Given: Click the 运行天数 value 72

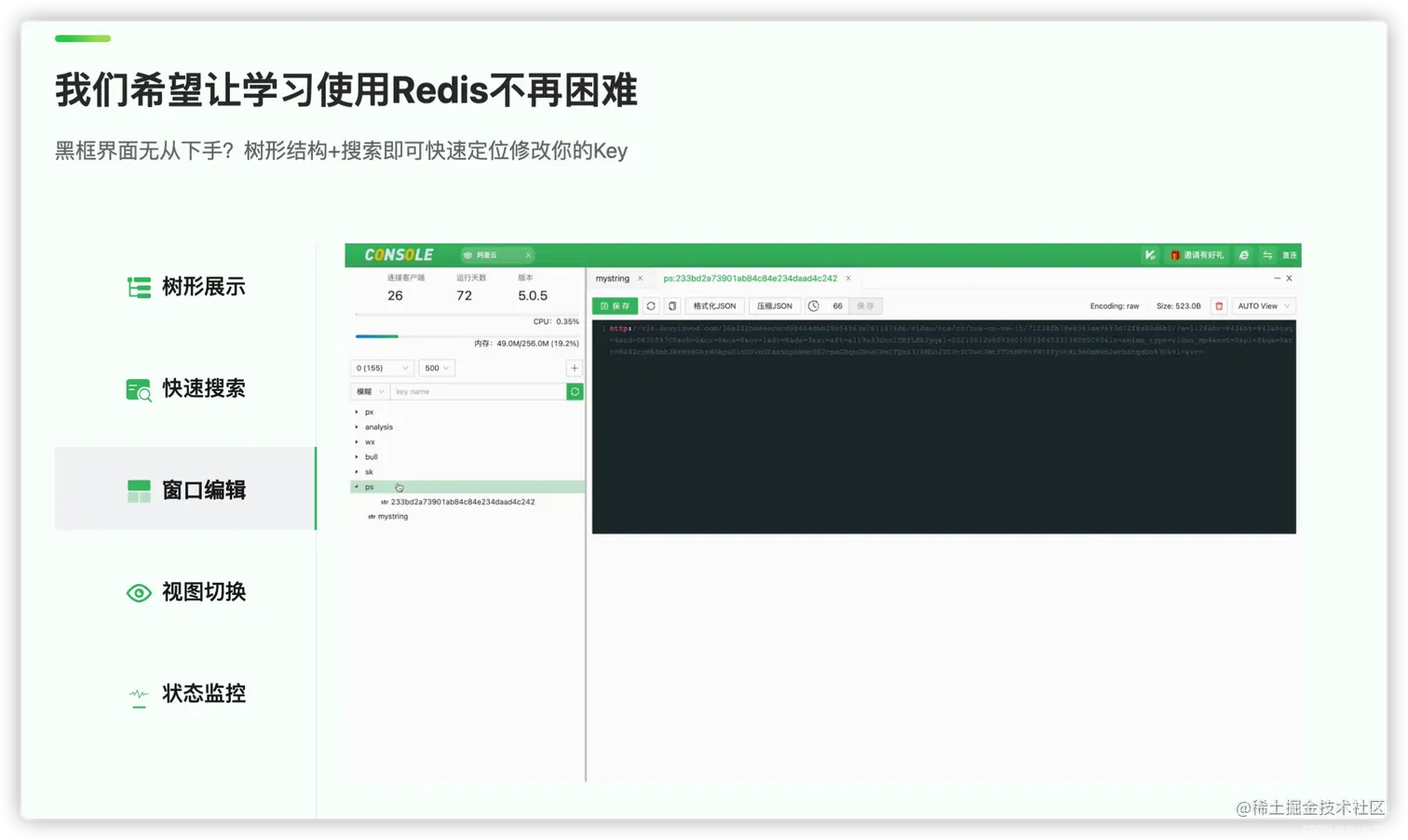Looking at the screenshot, I should point(464,296).
